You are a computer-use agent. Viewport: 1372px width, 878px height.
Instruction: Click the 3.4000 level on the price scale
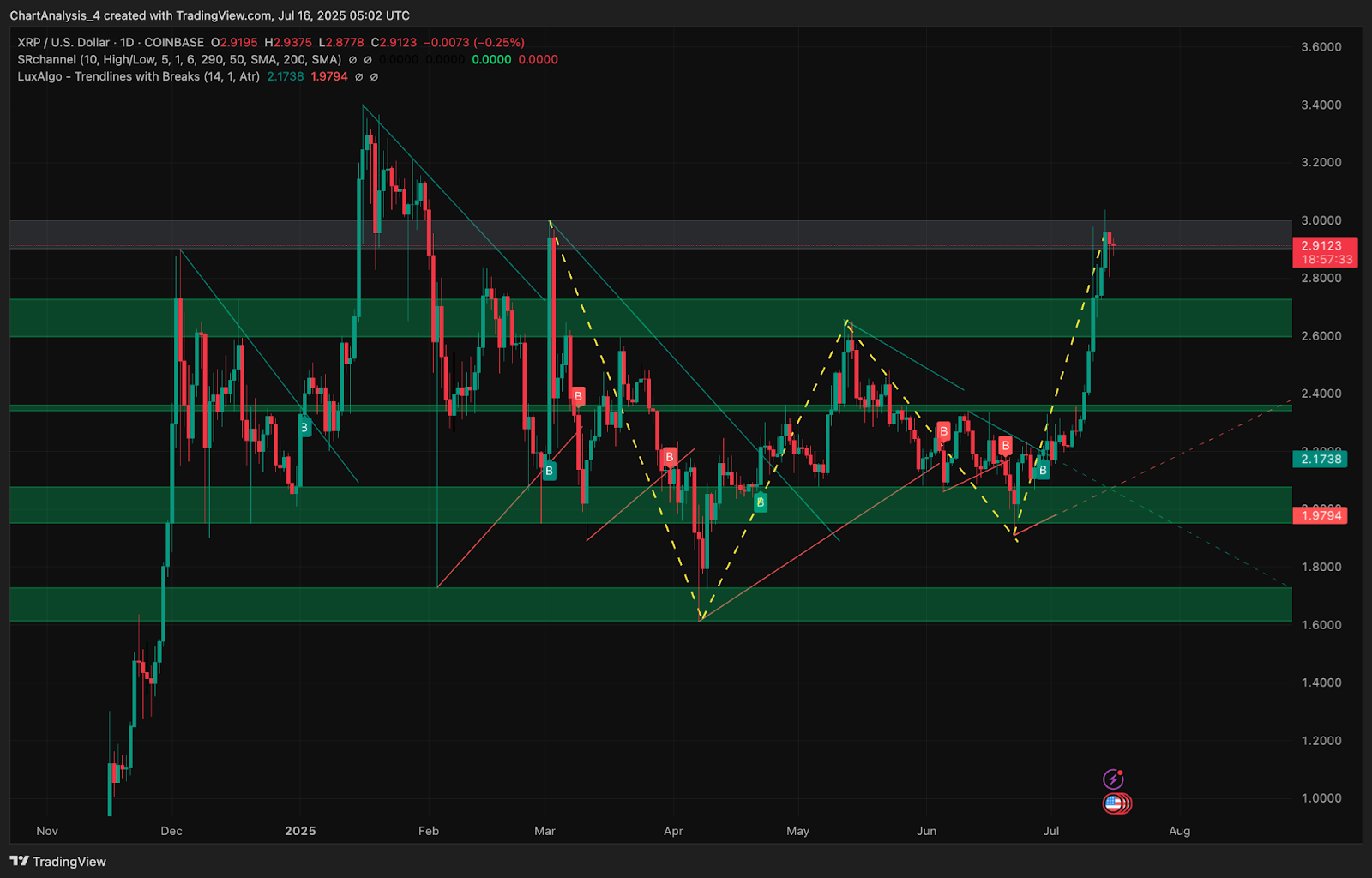point(1321,105)
